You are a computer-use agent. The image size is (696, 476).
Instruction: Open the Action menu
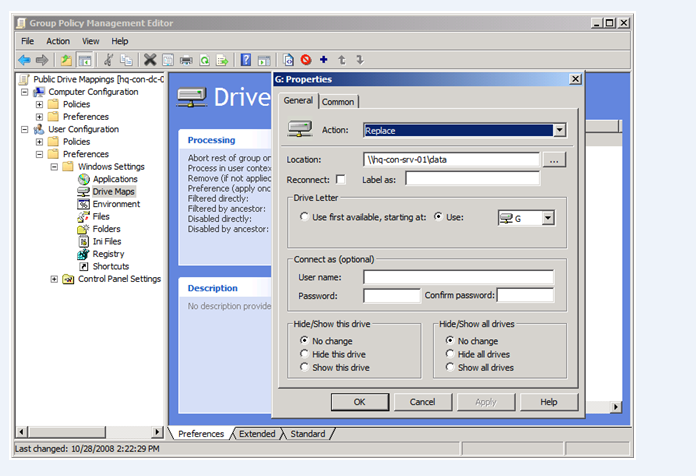(x=58, y=41)
